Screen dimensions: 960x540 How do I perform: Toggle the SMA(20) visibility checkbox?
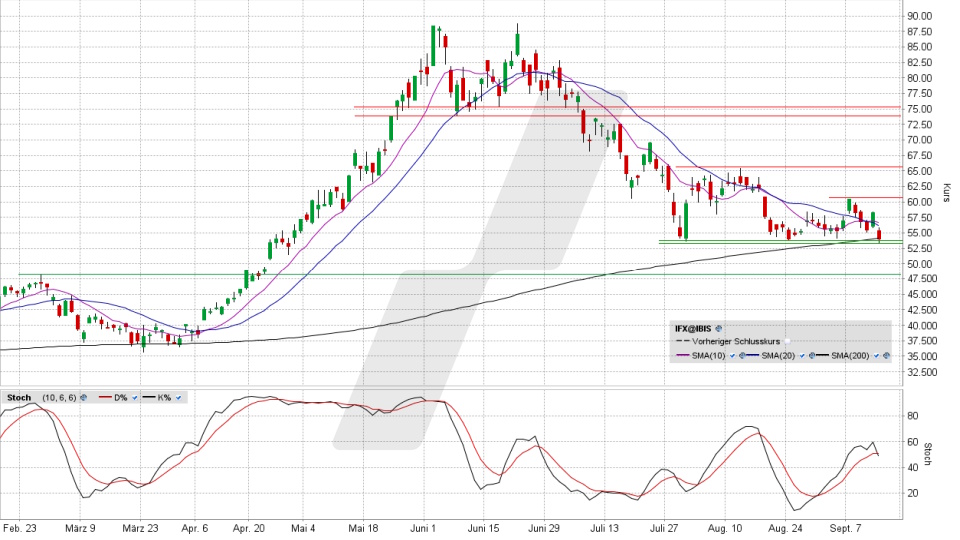(802, 356)
